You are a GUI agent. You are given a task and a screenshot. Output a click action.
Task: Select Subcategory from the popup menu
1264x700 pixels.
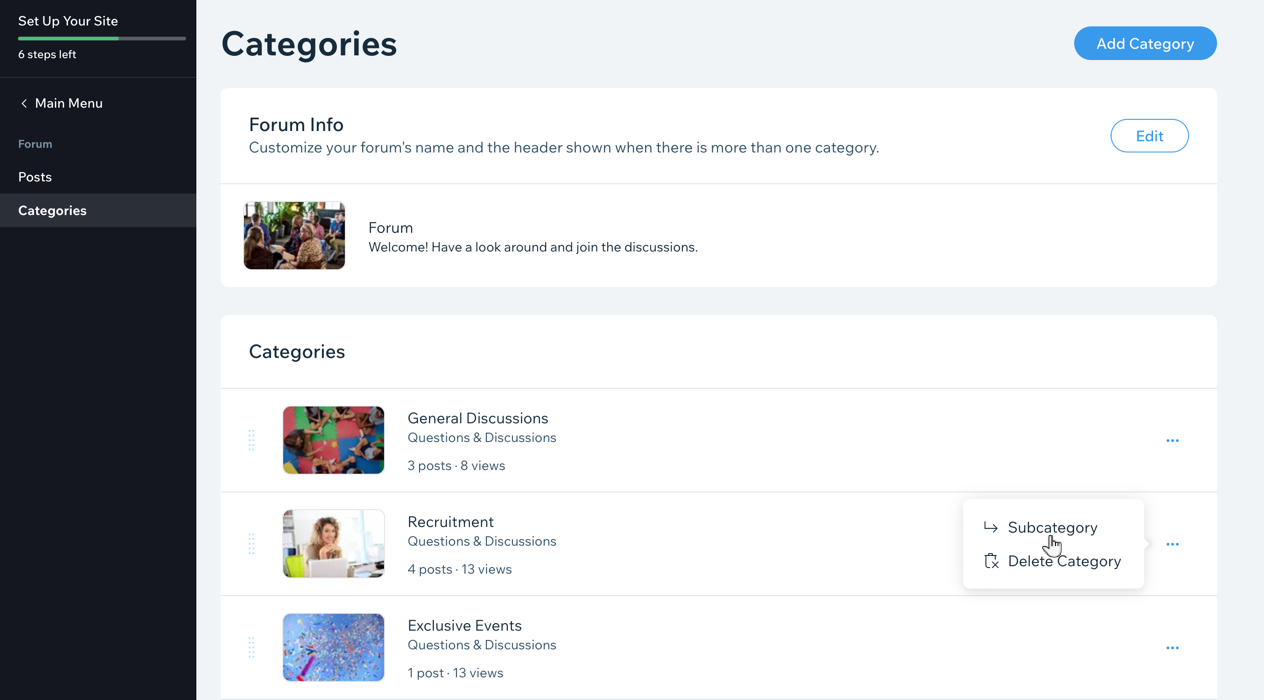tap(1053, 527)
